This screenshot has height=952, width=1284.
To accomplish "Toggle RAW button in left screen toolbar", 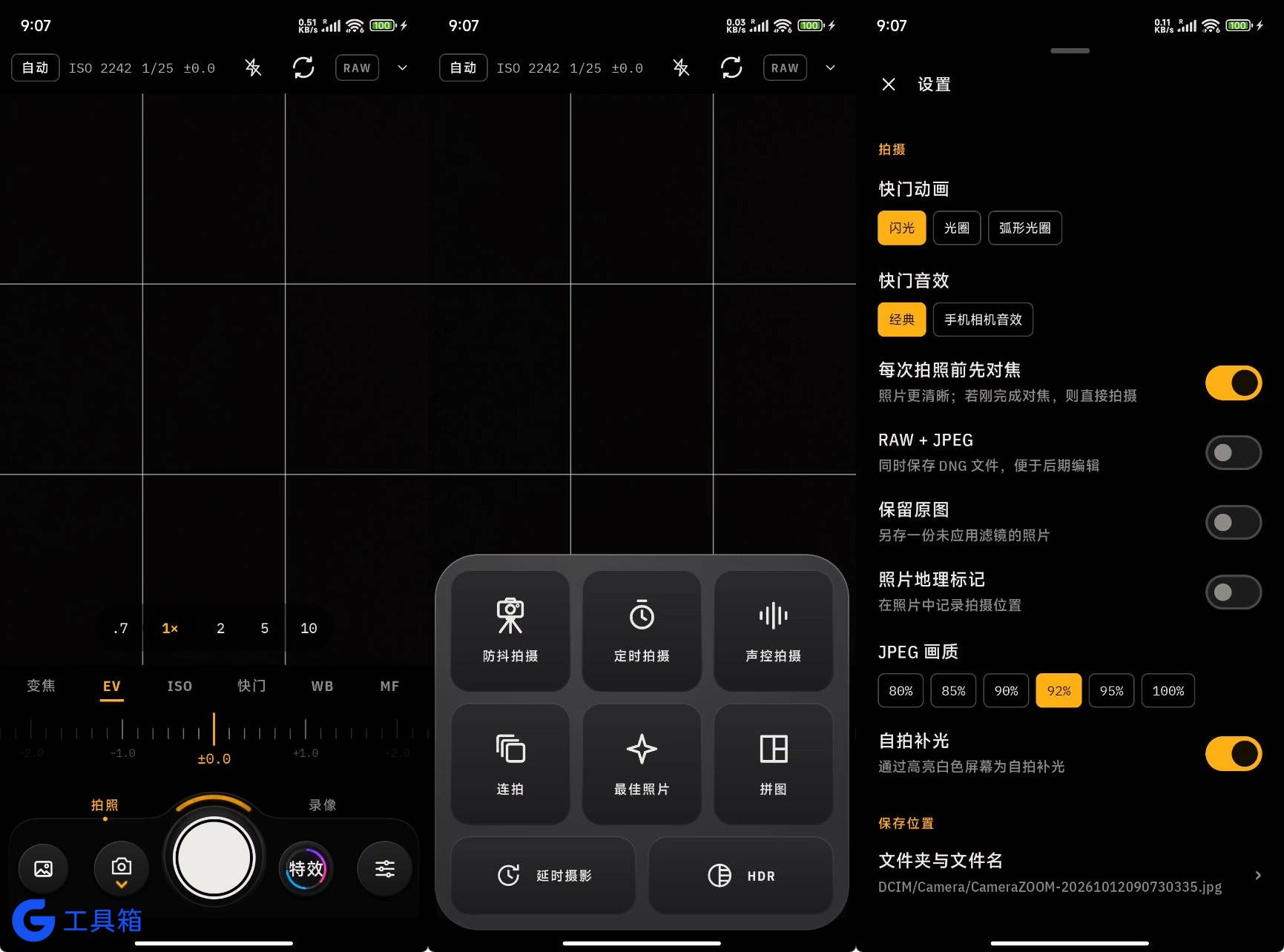I will [x=357, y=68].
